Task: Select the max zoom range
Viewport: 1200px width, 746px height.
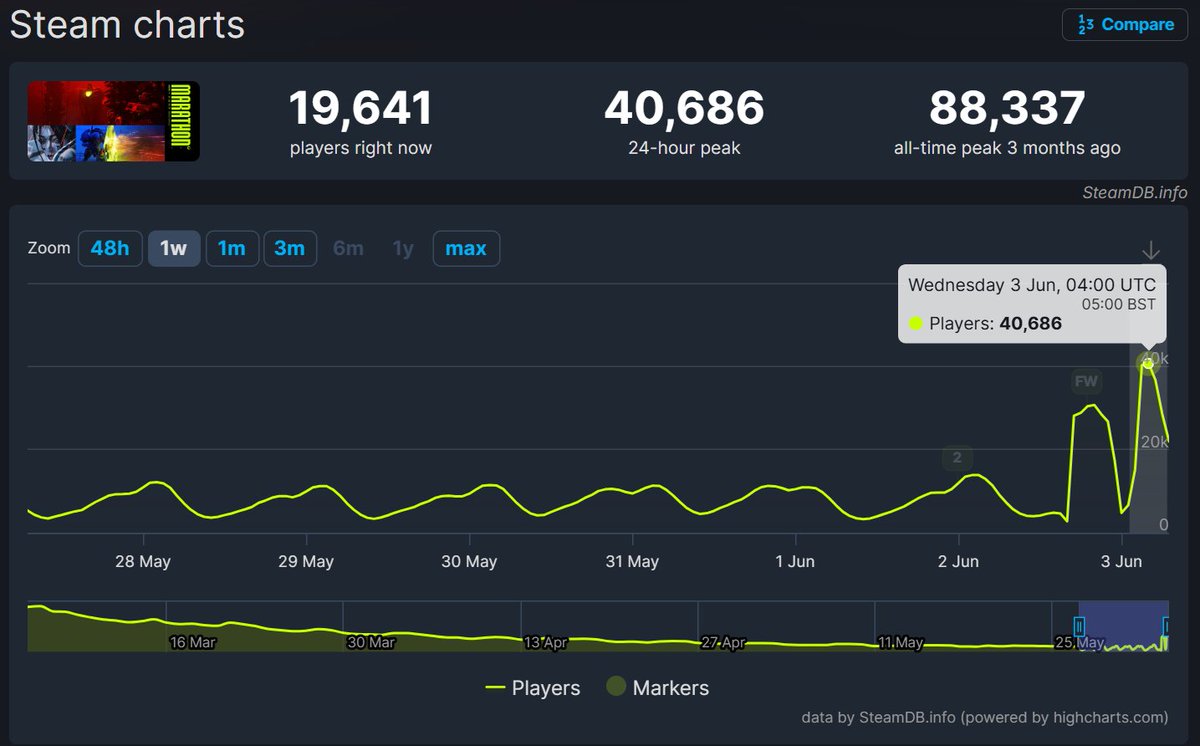Action: 466,248
